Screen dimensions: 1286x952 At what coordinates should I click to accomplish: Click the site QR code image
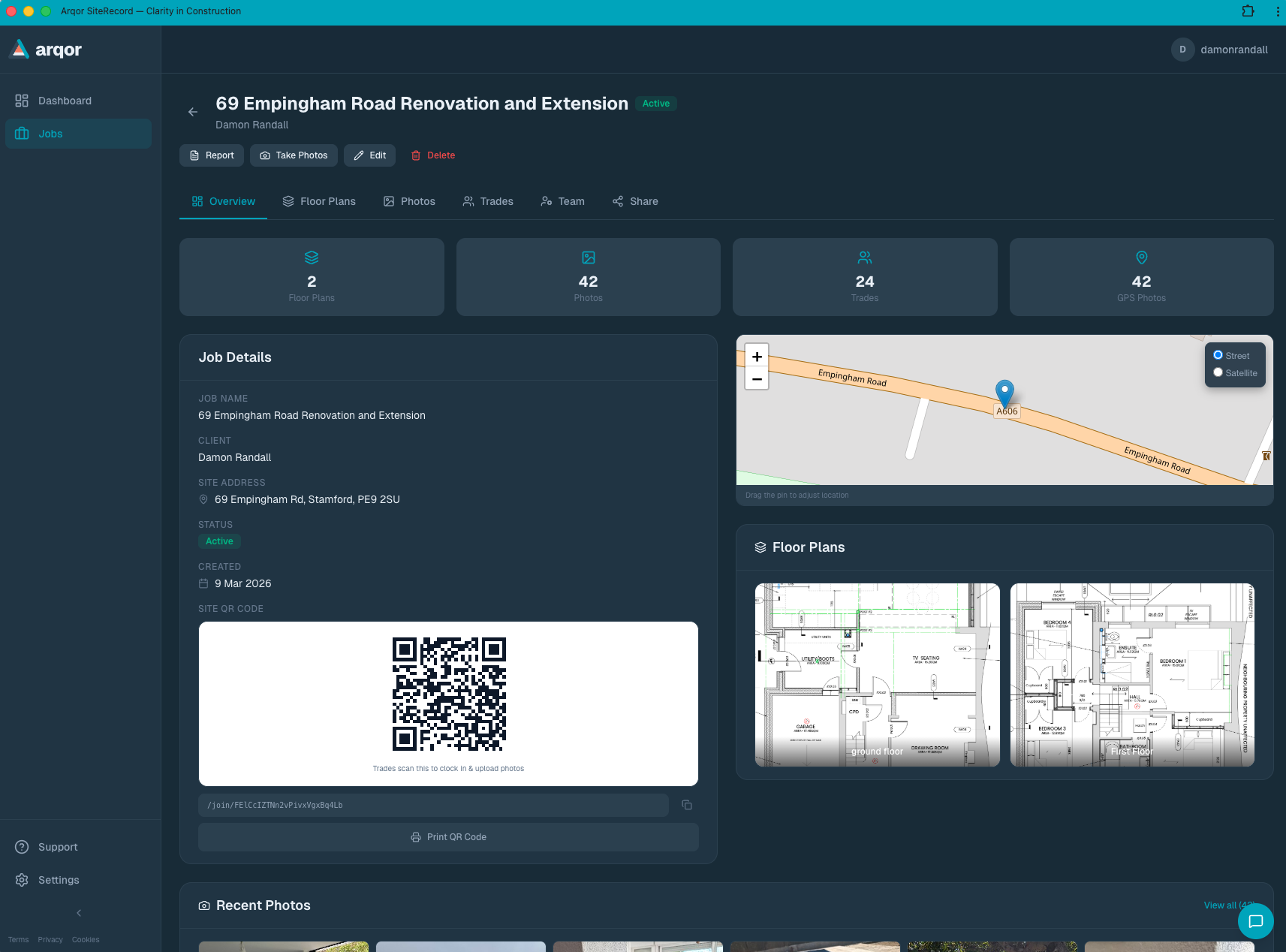pyautogui.click(x=449, y=694)
